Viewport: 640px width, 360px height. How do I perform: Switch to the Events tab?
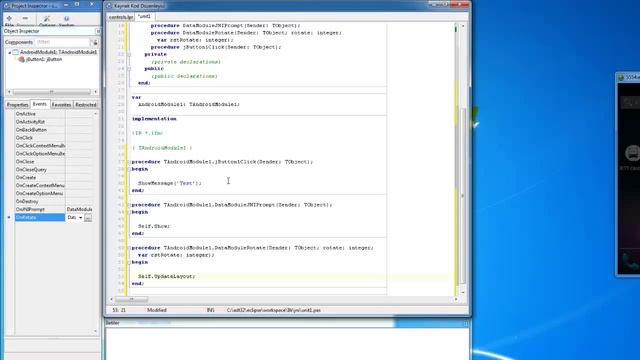pyautogui.click(x=40, y=104)
